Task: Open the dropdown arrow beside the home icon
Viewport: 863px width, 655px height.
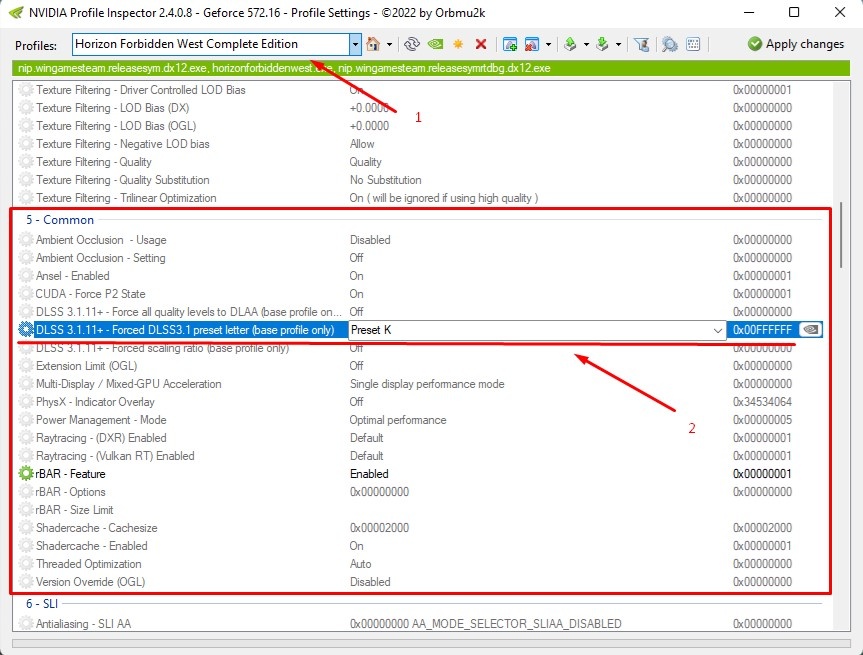Action: (x=389, y=44)
